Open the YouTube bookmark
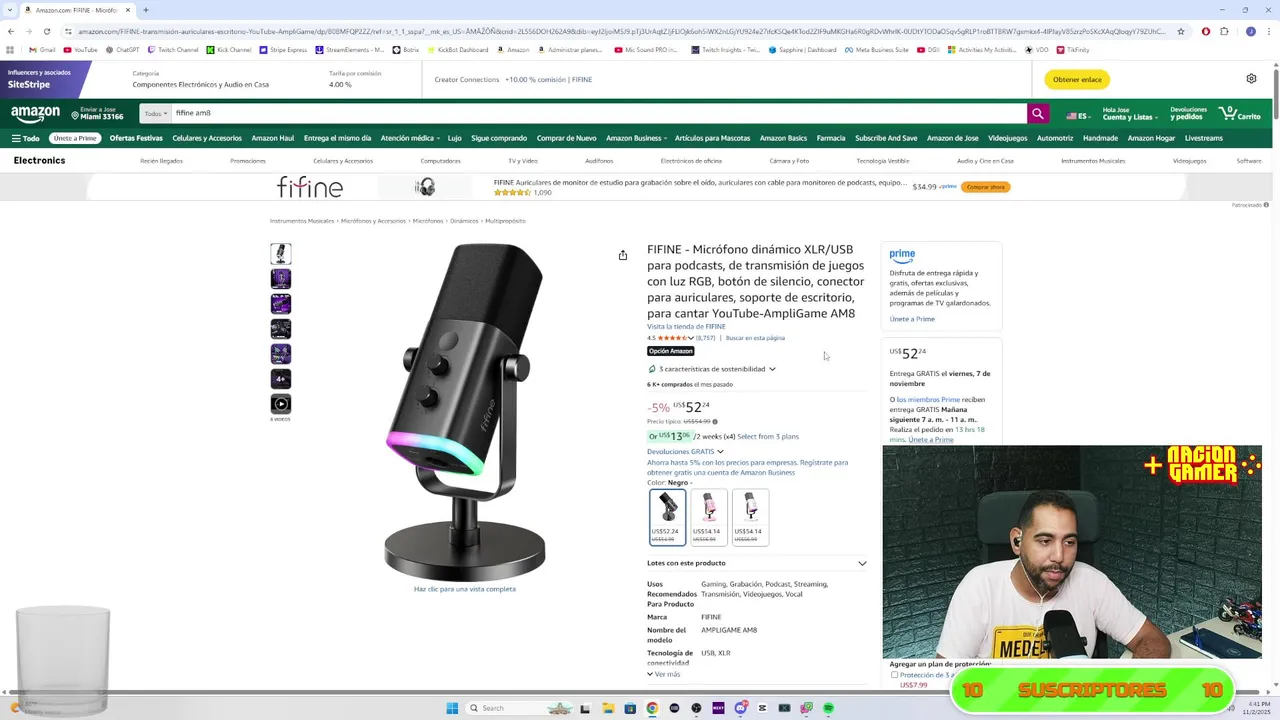1280x720 pixels. pos(81,49)
